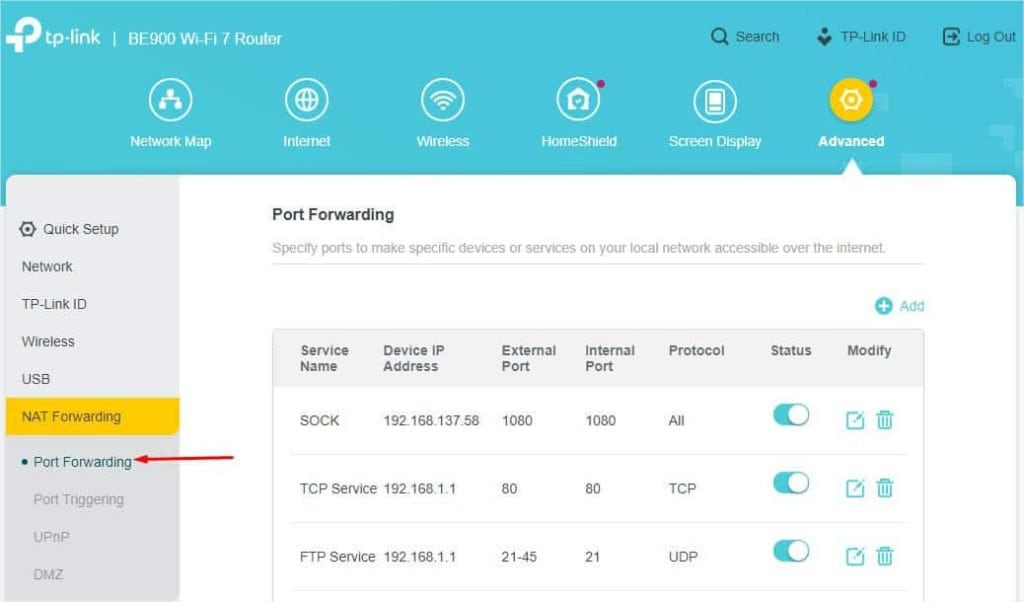Expand the Quick Setup menu item

79,229
